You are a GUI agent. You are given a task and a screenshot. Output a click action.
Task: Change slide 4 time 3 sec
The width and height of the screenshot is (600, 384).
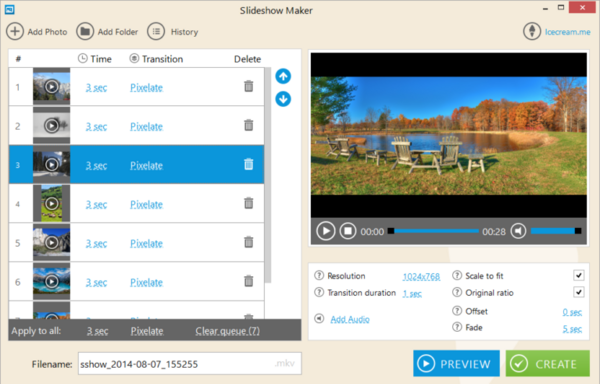96,205
